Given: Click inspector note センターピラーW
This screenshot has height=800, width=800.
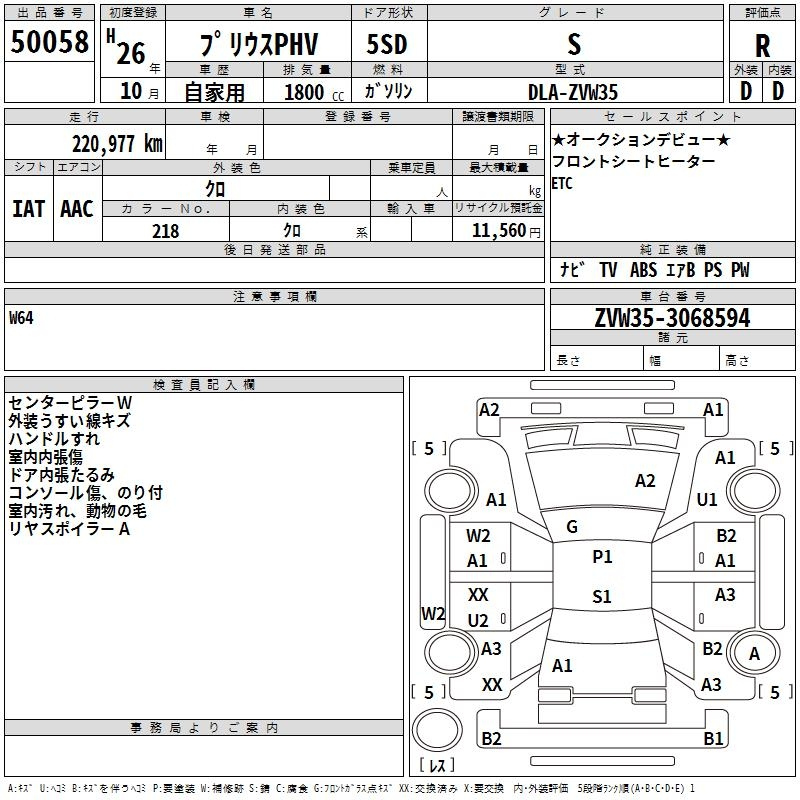Looking at the screenshot, I should (x=70, y=403).
